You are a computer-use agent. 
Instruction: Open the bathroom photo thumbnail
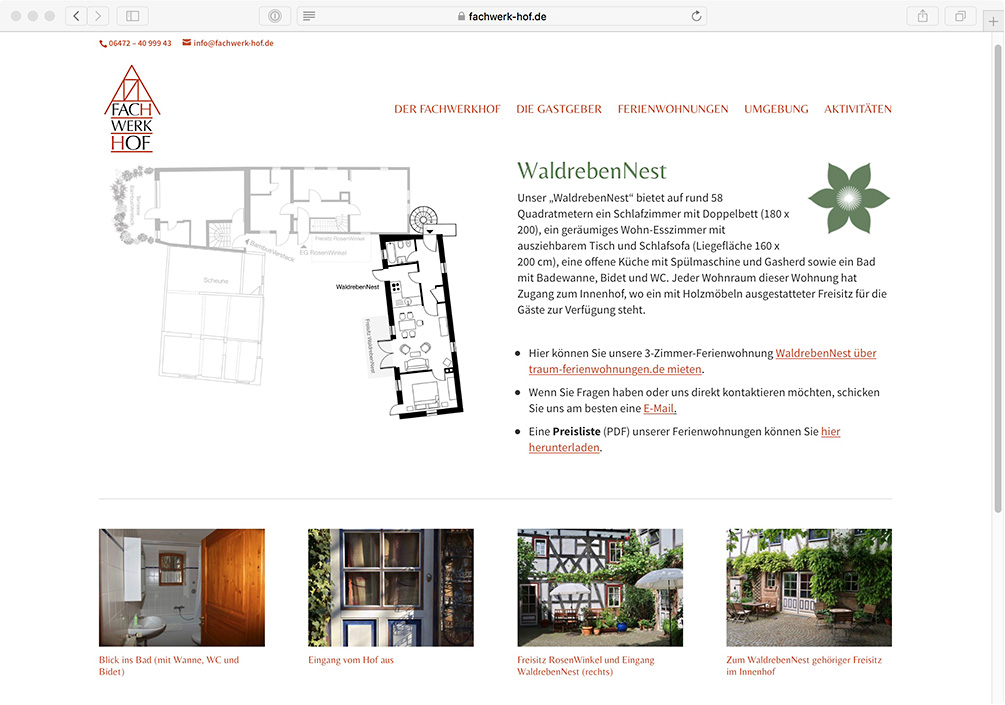182,587
